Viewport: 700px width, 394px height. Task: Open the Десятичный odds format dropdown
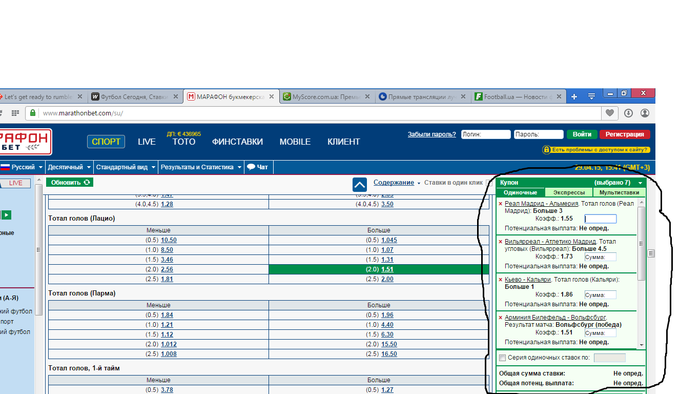tap(69, 167)
